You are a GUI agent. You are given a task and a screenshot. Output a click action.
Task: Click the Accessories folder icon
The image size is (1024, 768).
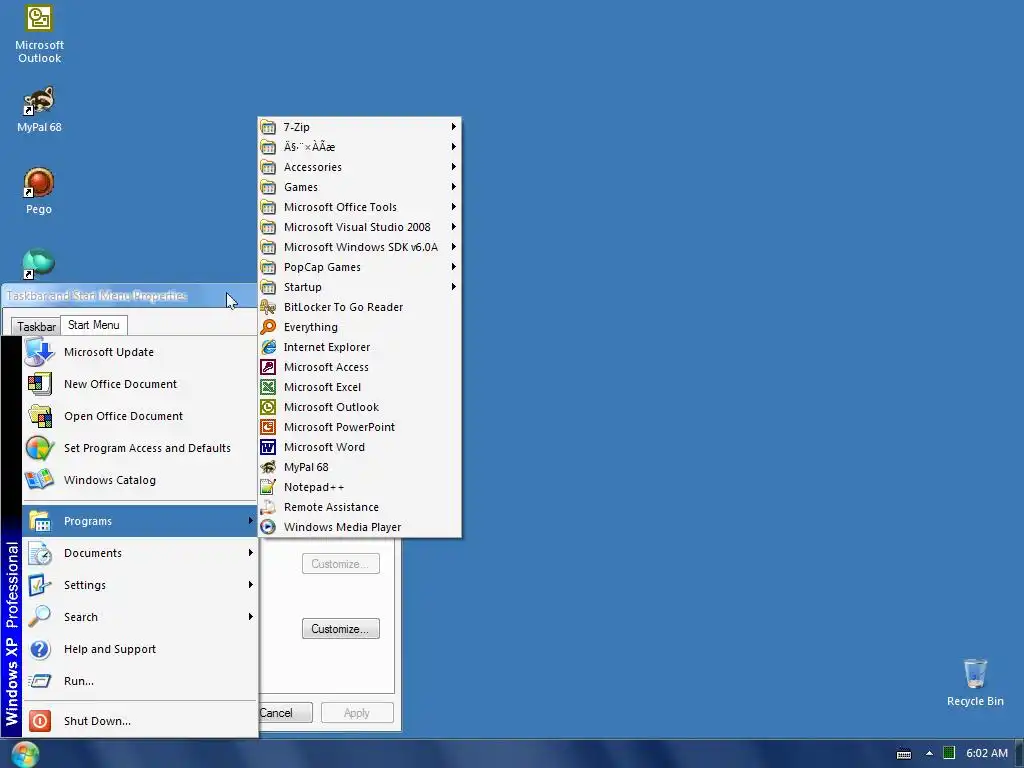tap(268, 167)
